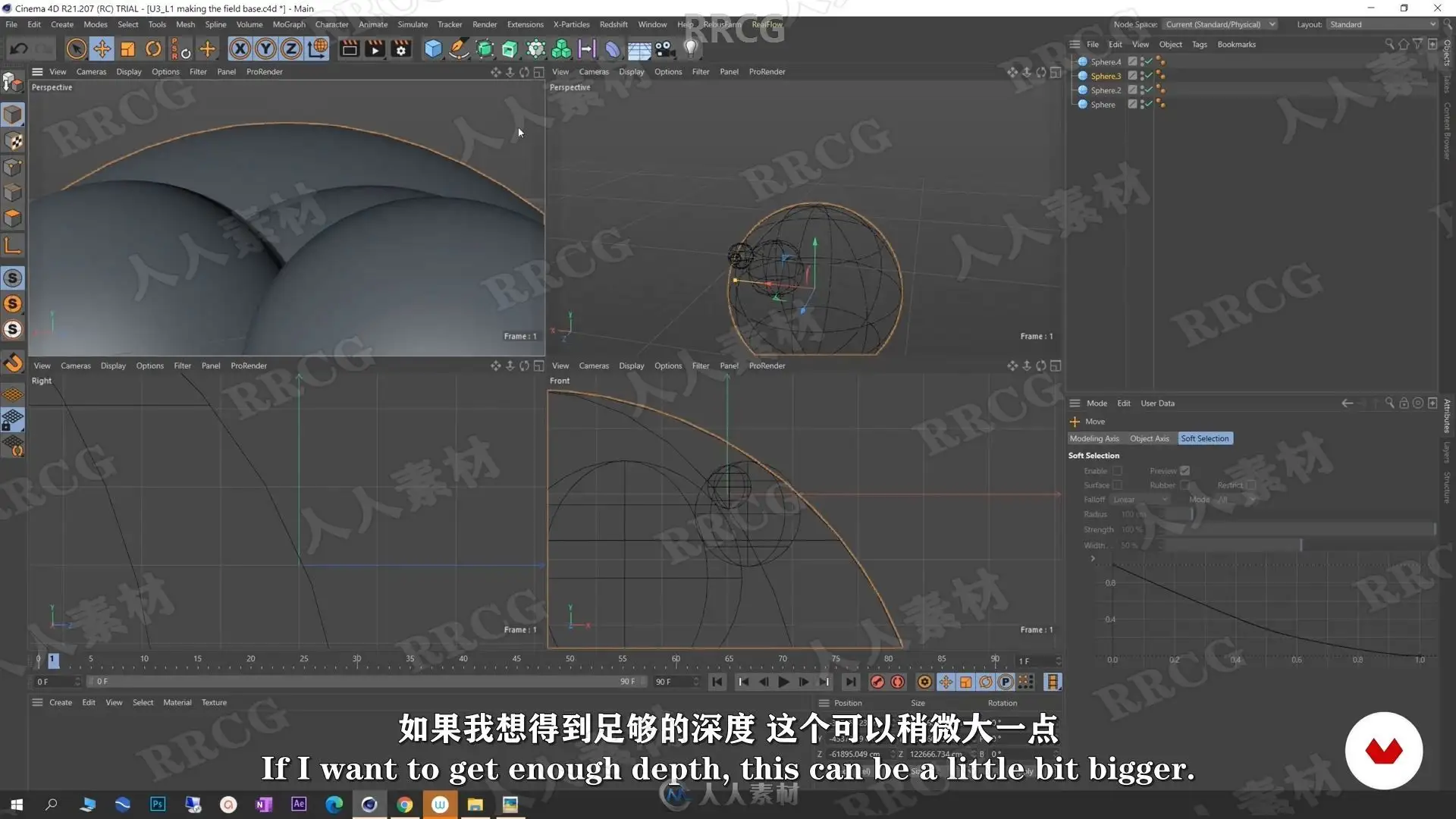Toggle the Z axis lock
Screen dimensions: 1456x819
(x=291, y=49)
